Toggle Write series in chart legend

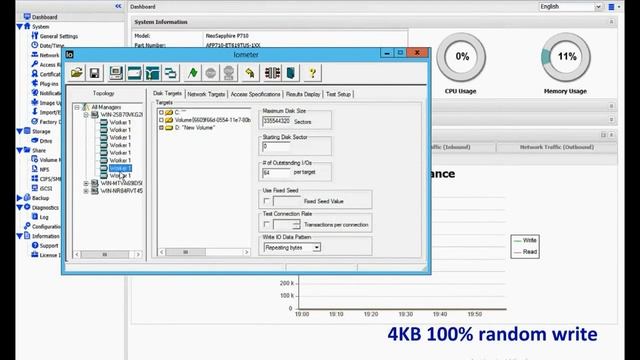click(525, 240)
